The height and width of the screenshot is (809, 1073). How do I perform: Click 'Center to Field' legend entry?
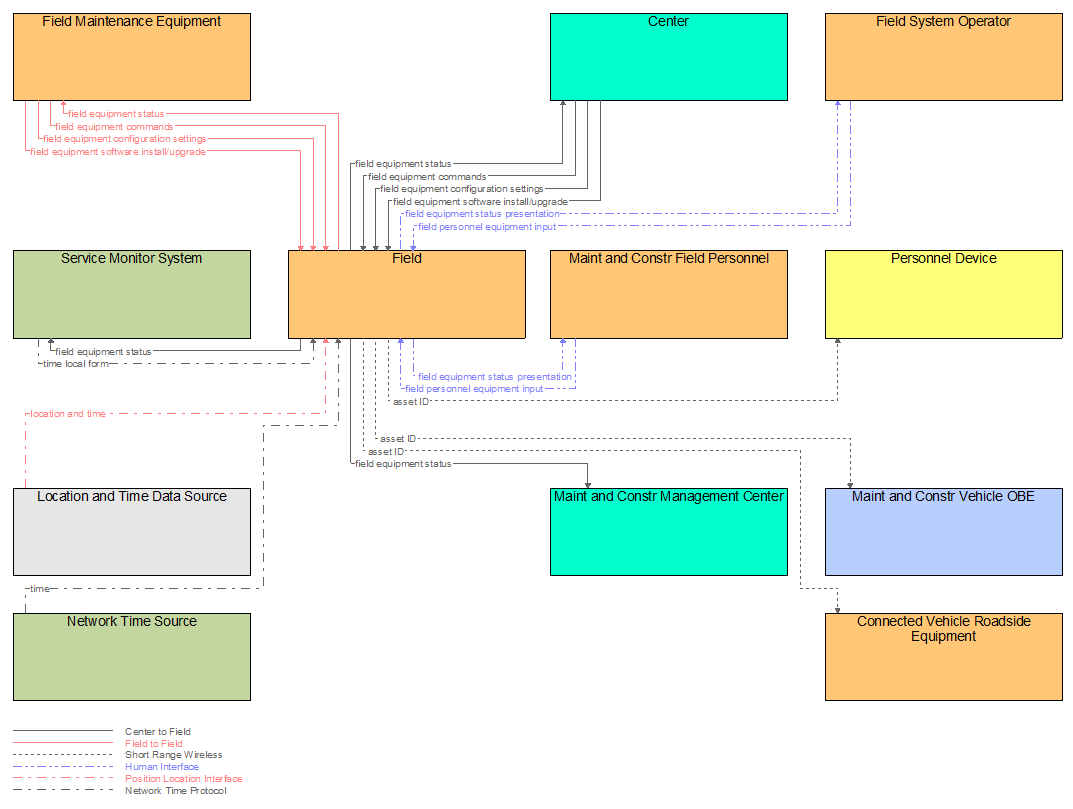[x=158, y=732]
